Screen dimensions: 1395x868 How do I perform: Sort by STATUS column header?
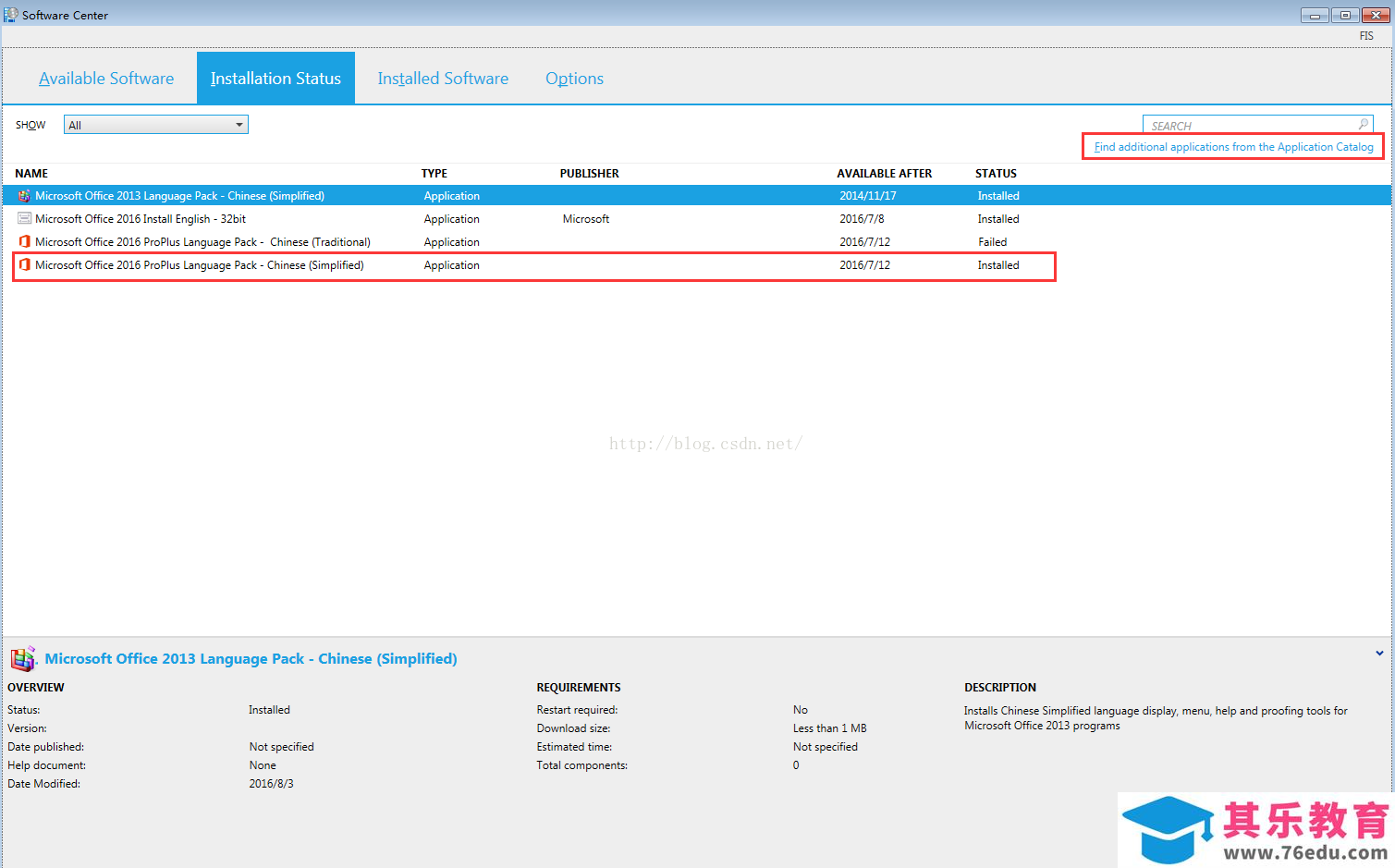click(996, 174)
